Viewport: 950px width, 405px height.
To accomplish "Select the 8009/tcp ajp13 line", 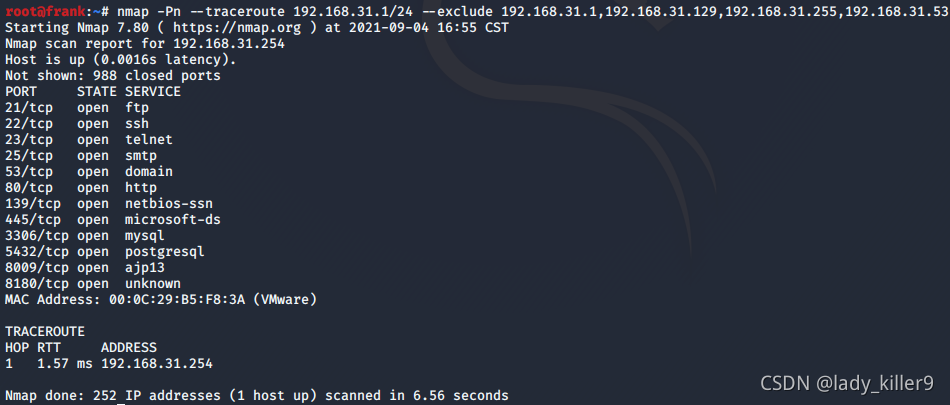I will [85, 267].
